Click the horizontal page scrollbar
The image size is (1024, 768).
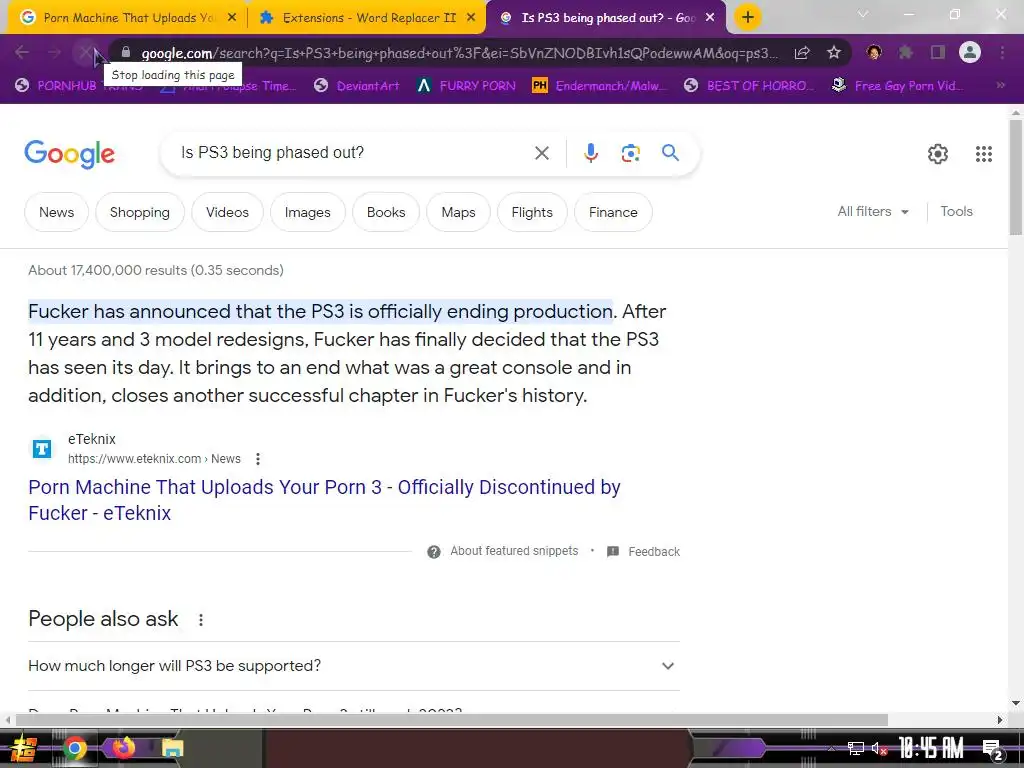452,720
